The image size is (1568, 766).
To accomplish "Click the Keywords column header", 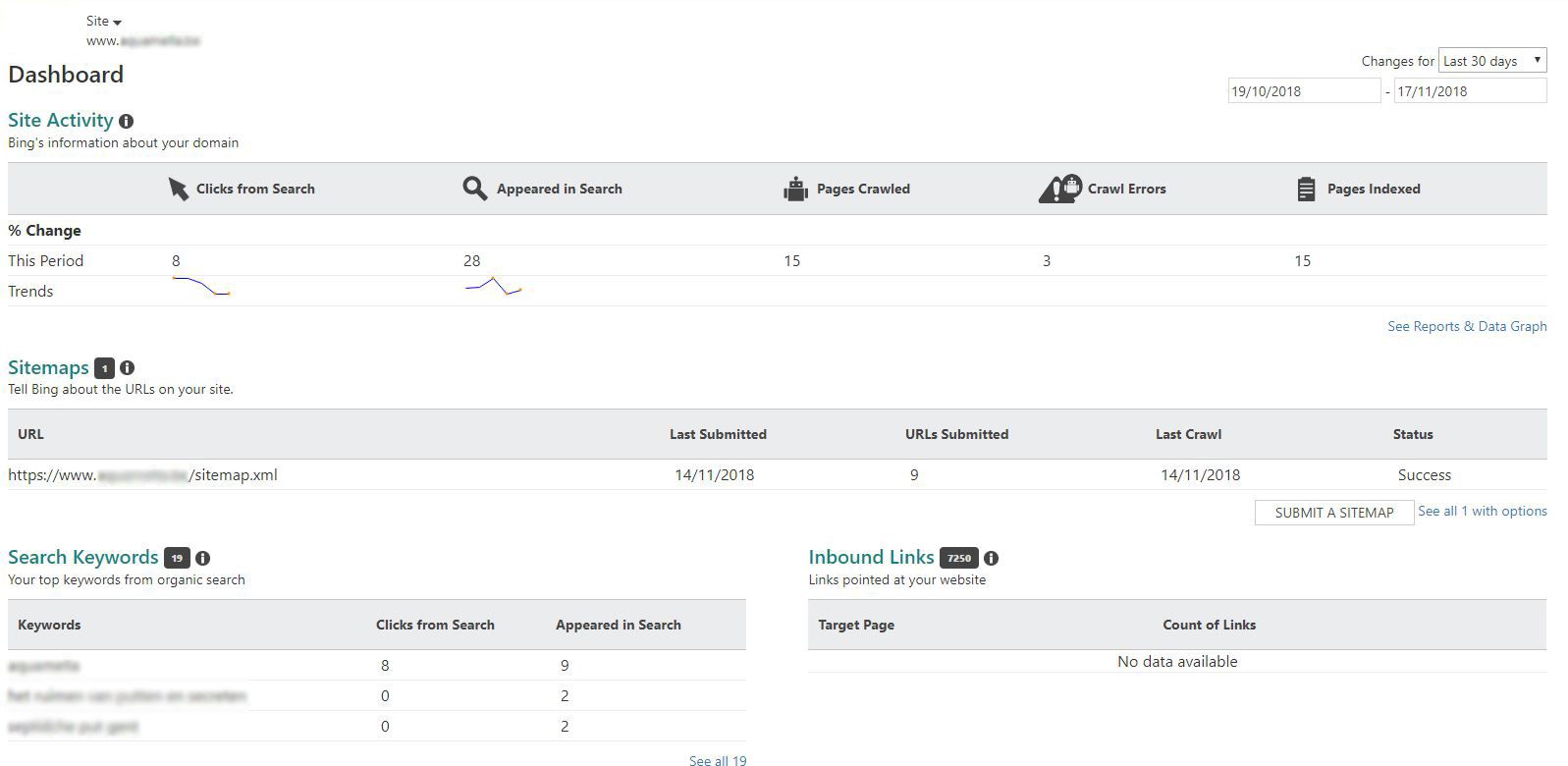I will coord(49,625).
